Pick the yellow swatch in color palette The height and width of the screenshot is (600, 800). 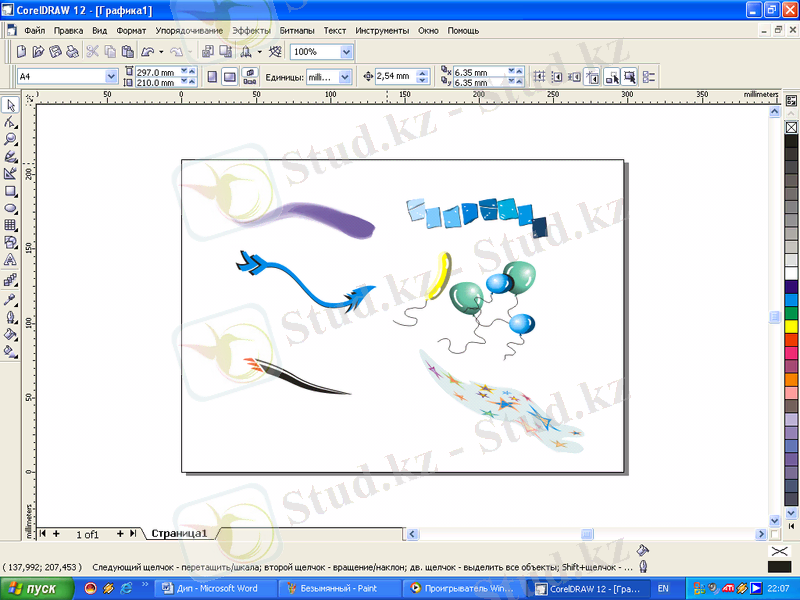coord(790,326)
